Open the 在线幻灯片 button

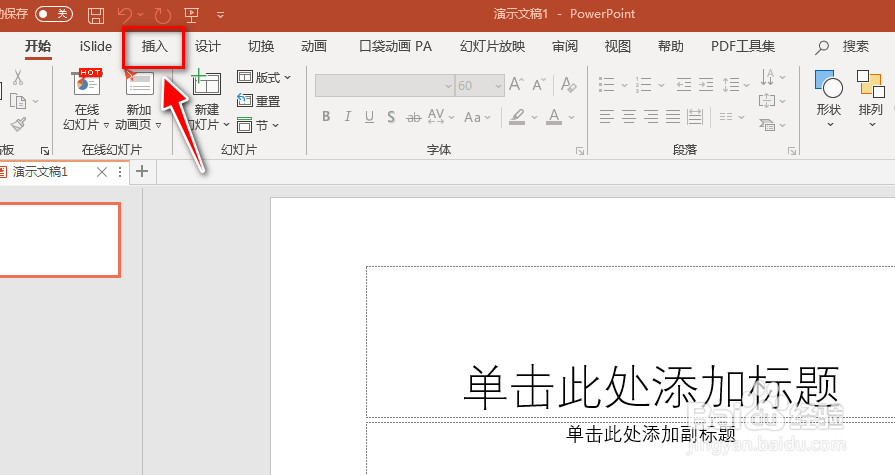pyautogui.click(x=86, y=100)
